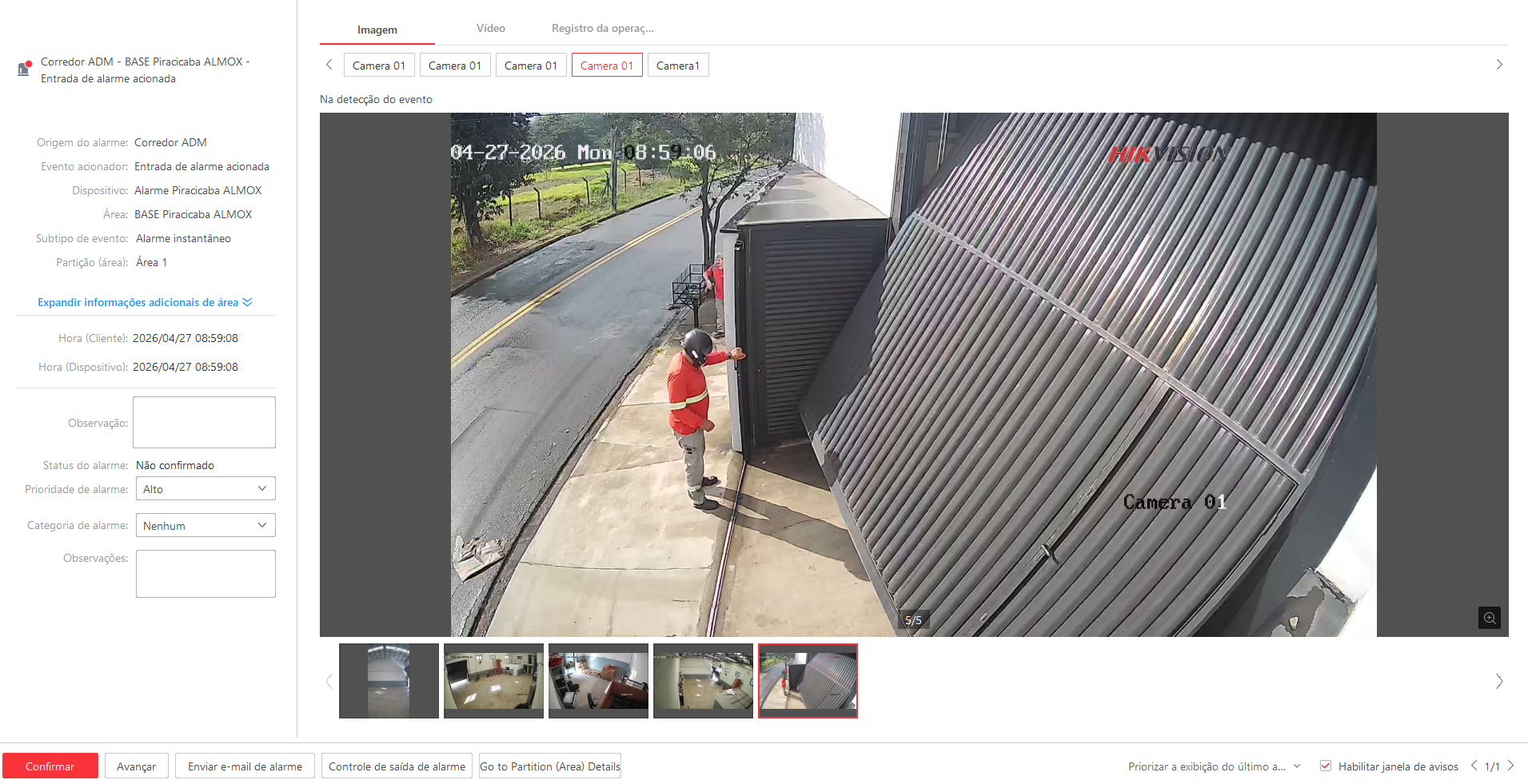Go to previous alarm page arrow
Image resolution: width=1528 pixels, height=784 pixels.
coord(1474,766)
